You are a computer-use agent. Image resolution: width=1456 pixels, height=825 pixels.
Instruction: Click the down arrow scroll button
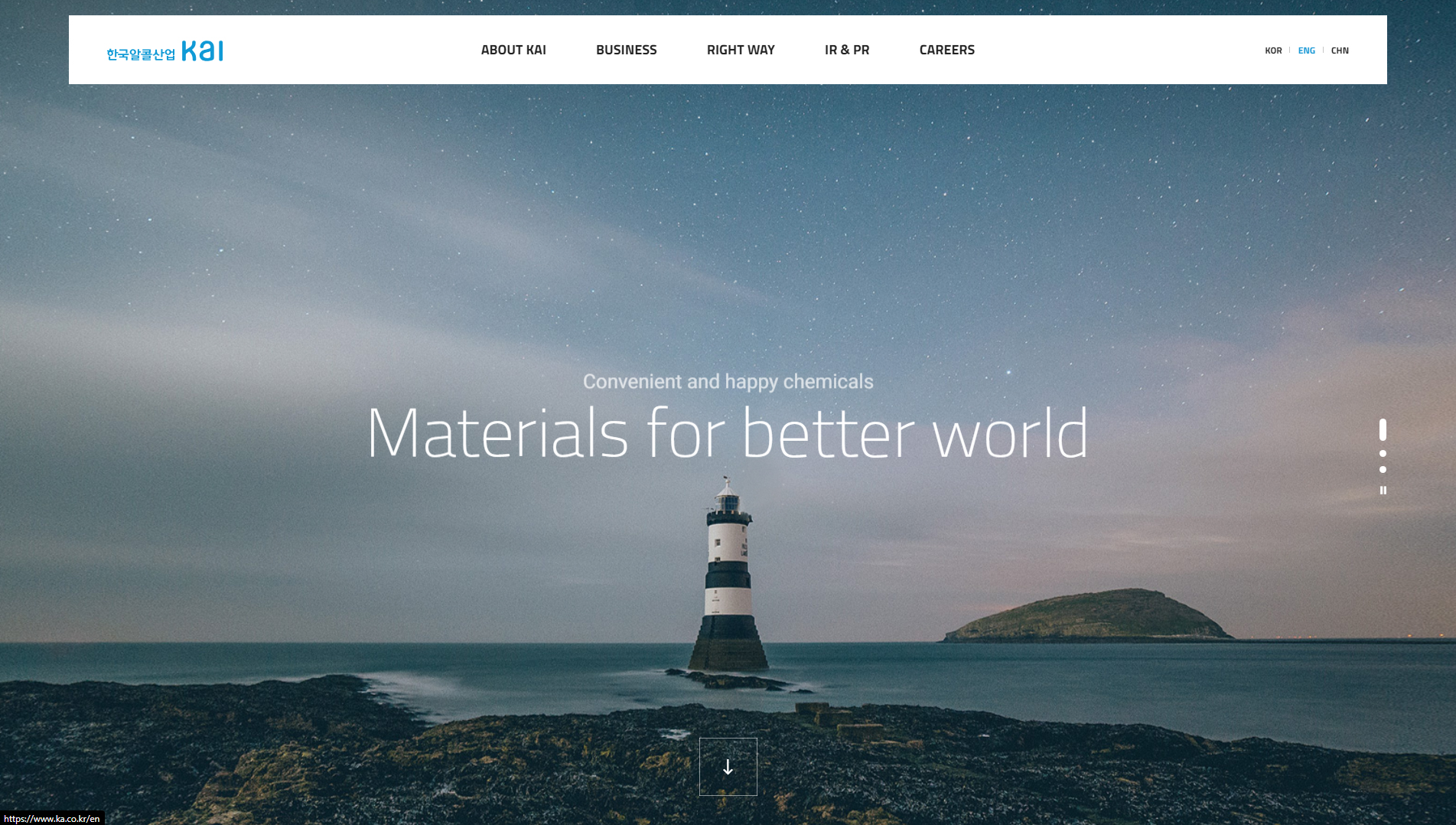pyautogui.click(x=728, y=767)
